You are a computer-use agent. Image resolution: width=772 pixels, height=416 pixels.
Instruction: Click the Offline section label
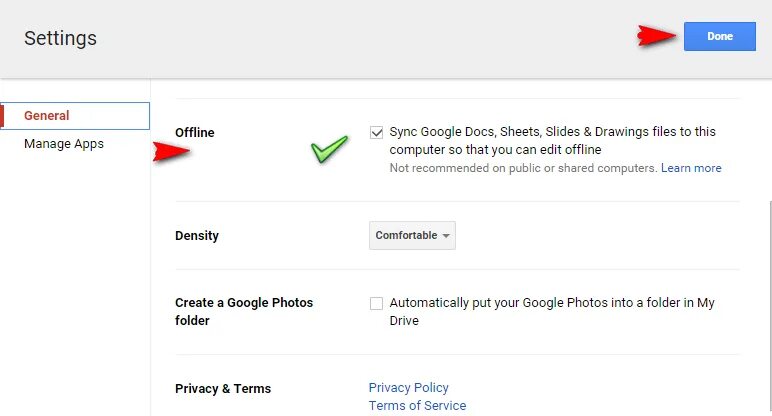pos(195,133)
